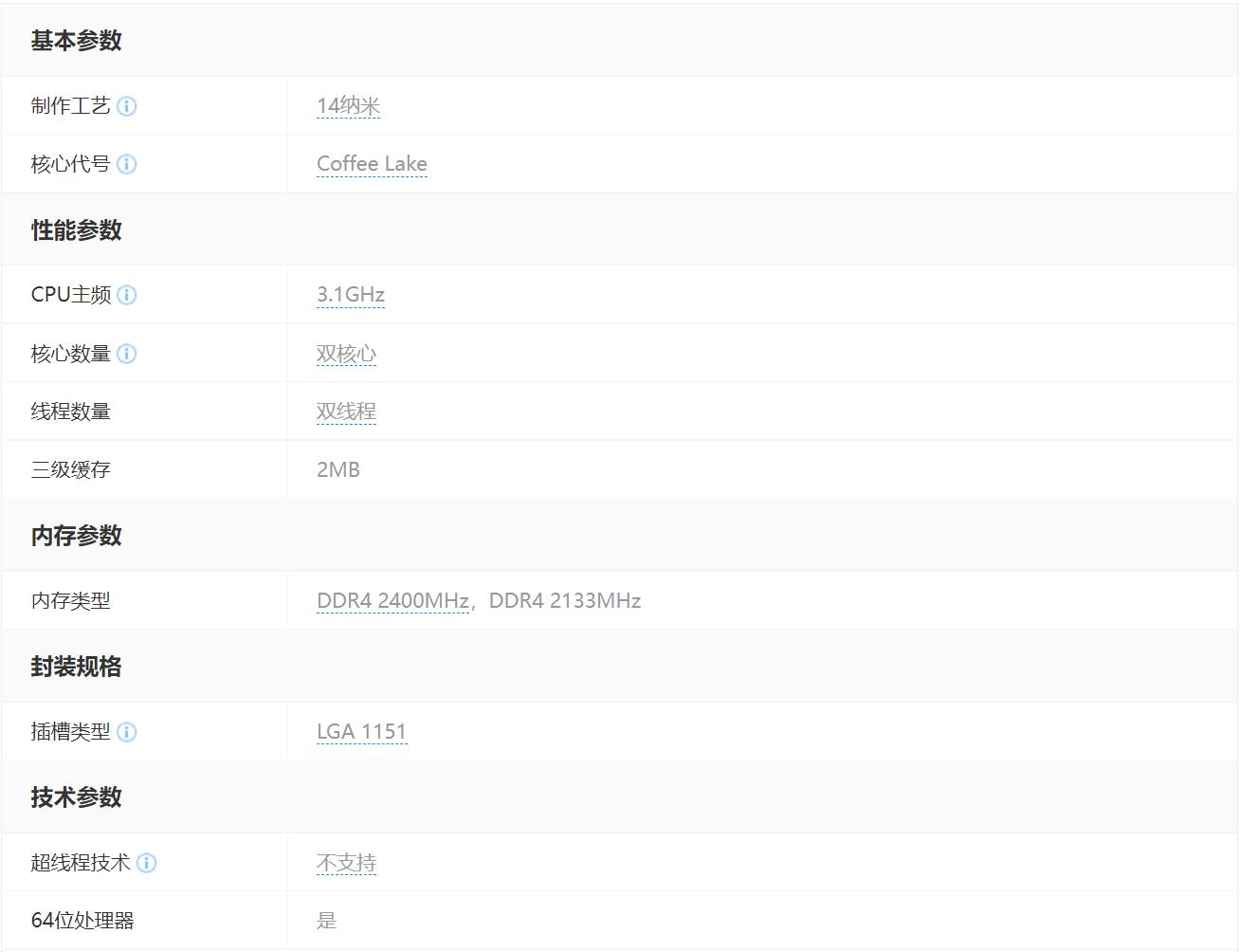Select the 双核心 link
1240x952 pixels.
click(x=346, y=354)
